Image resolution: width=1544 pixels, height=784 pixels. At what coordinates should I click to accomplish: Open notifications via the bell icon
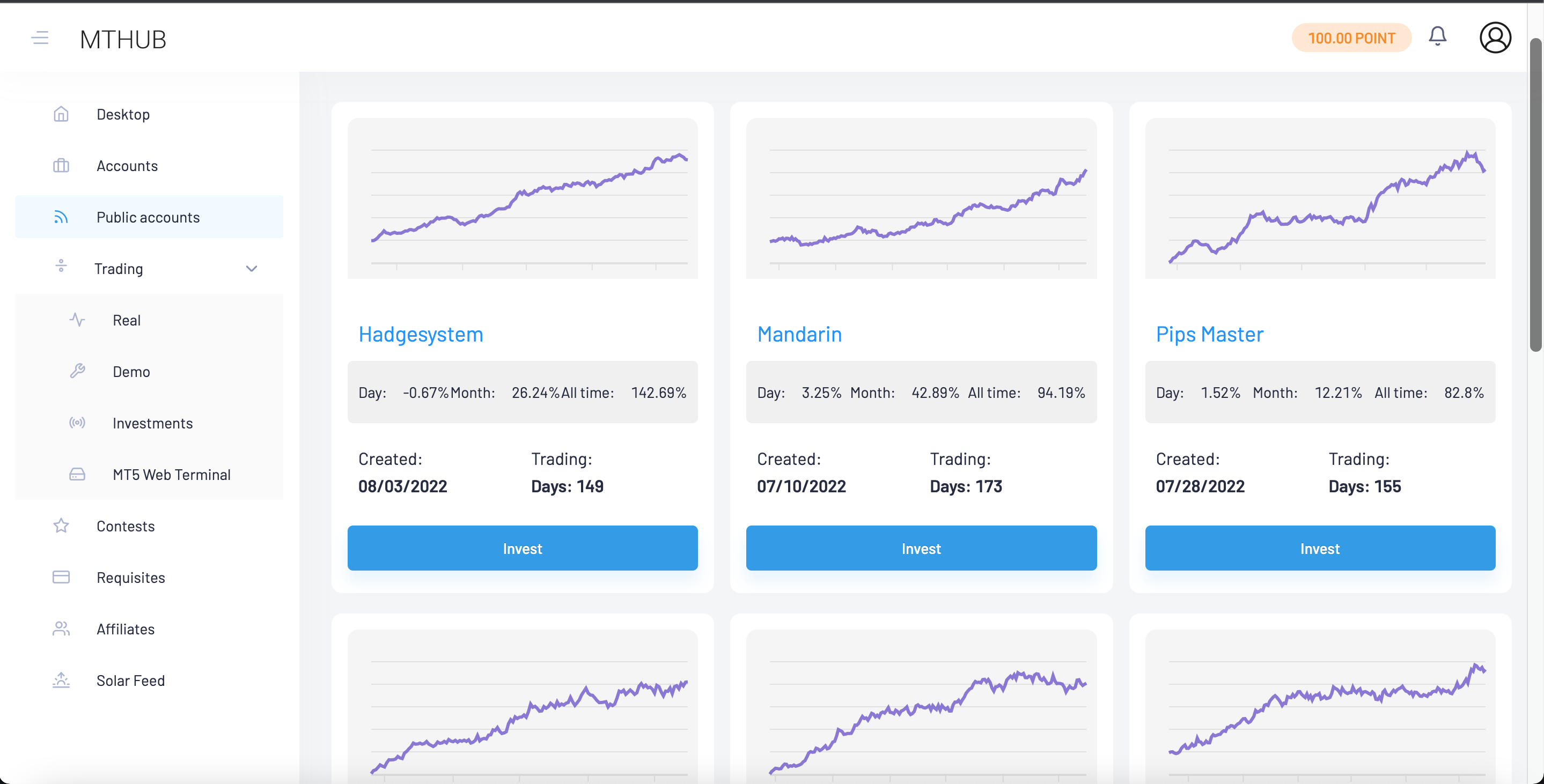pos(1438,37)
